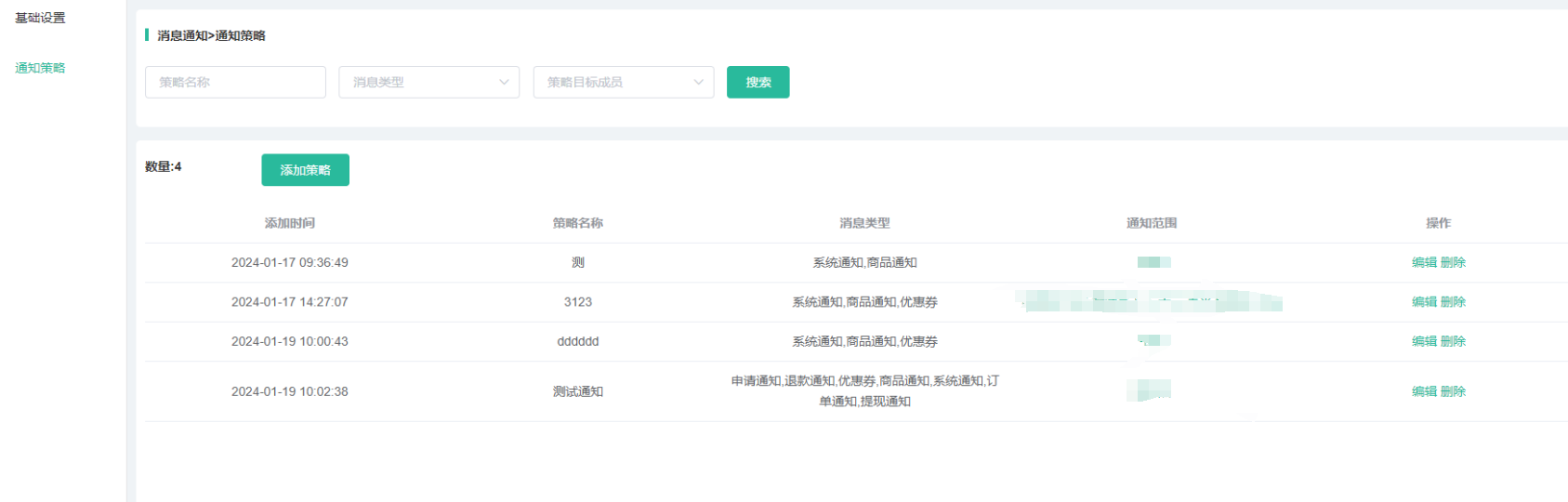
Task: Click the 消息类型 dropdown chevron arrow
Action: coord(504,82)
